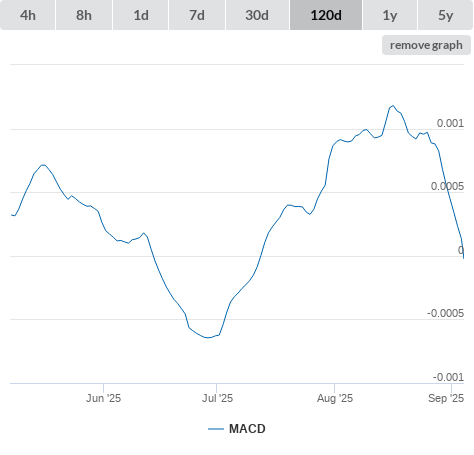Click the 0.0005 y-axis label

tap(447, 186)
